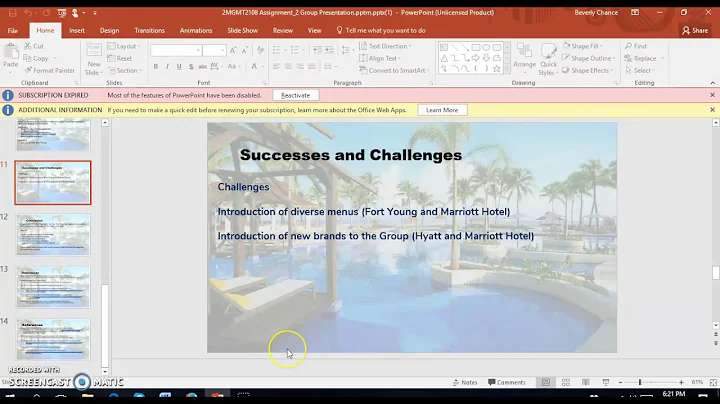
Task: Open the Shape Effects dropdown
Action: click(x=588, y=70)
